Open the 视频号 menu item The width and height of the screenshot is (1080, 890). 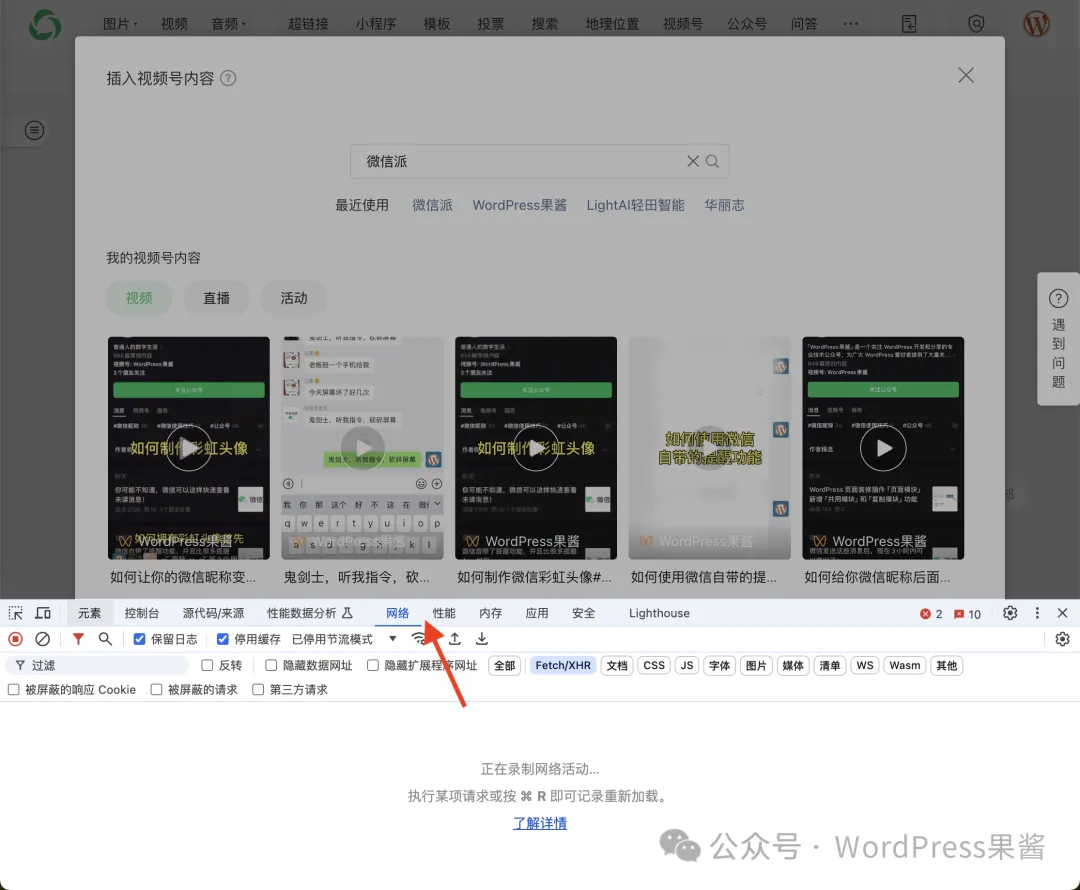click(x=683, y=24)
